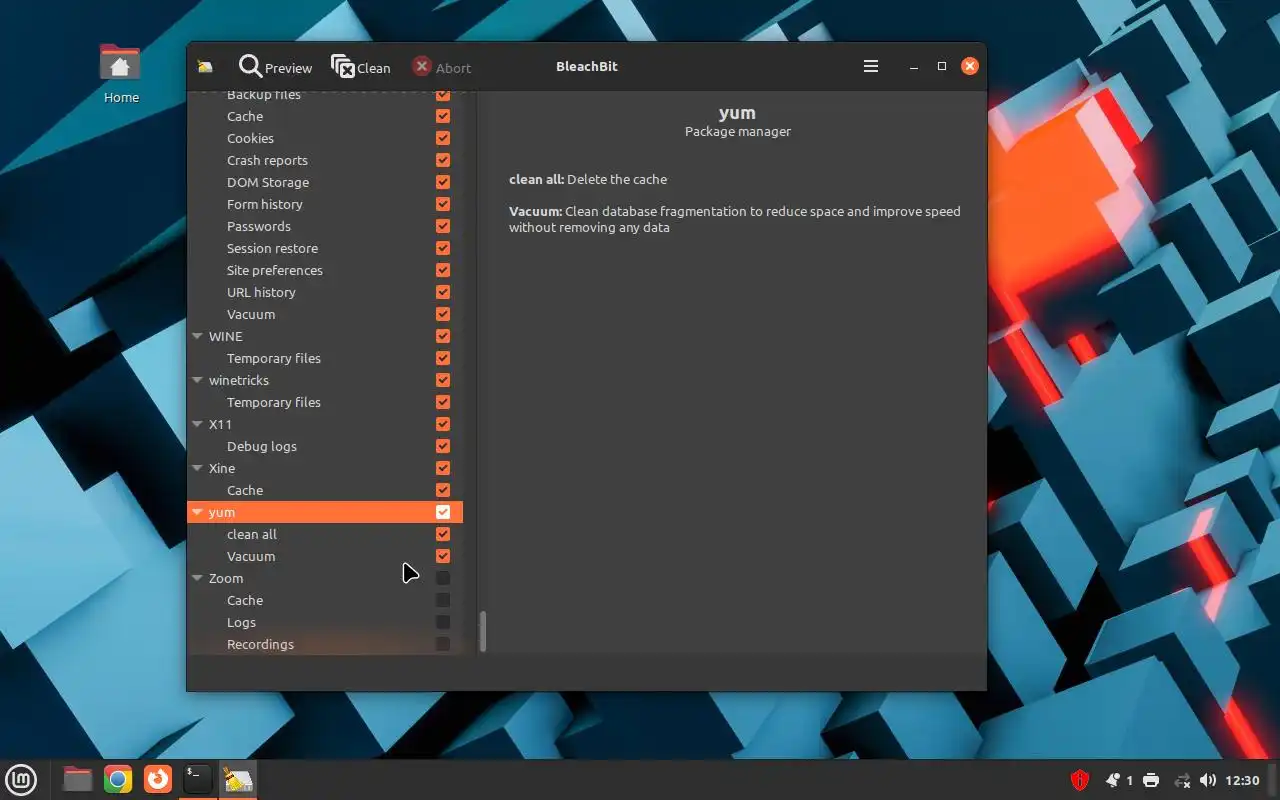1280x800 pixels.
Task: Check the Zoom Logs checkbox
Action: click(443, 622)
